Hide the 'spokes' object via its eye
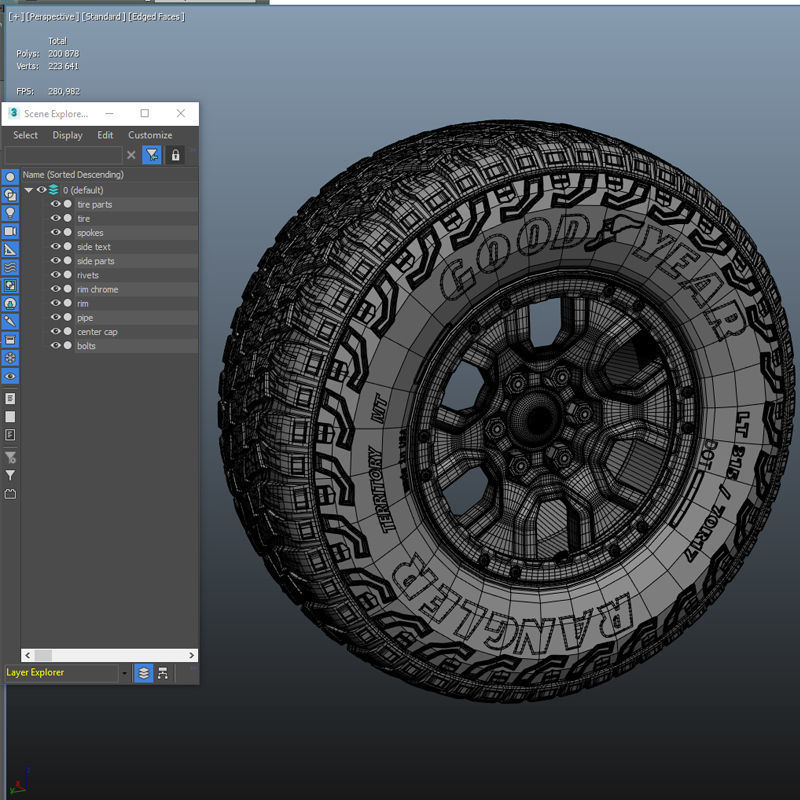 pos(55,232)
